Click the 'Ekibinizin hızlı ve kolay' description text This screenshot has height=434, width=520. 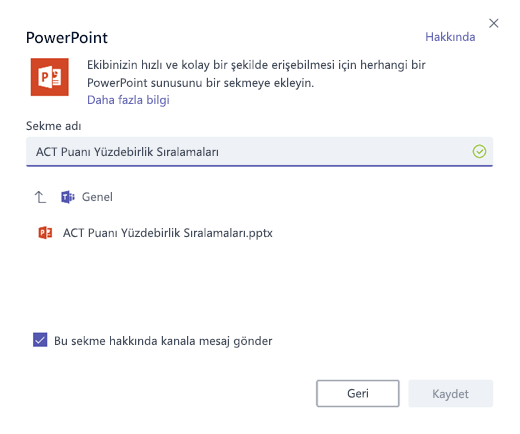coord(256,65)
